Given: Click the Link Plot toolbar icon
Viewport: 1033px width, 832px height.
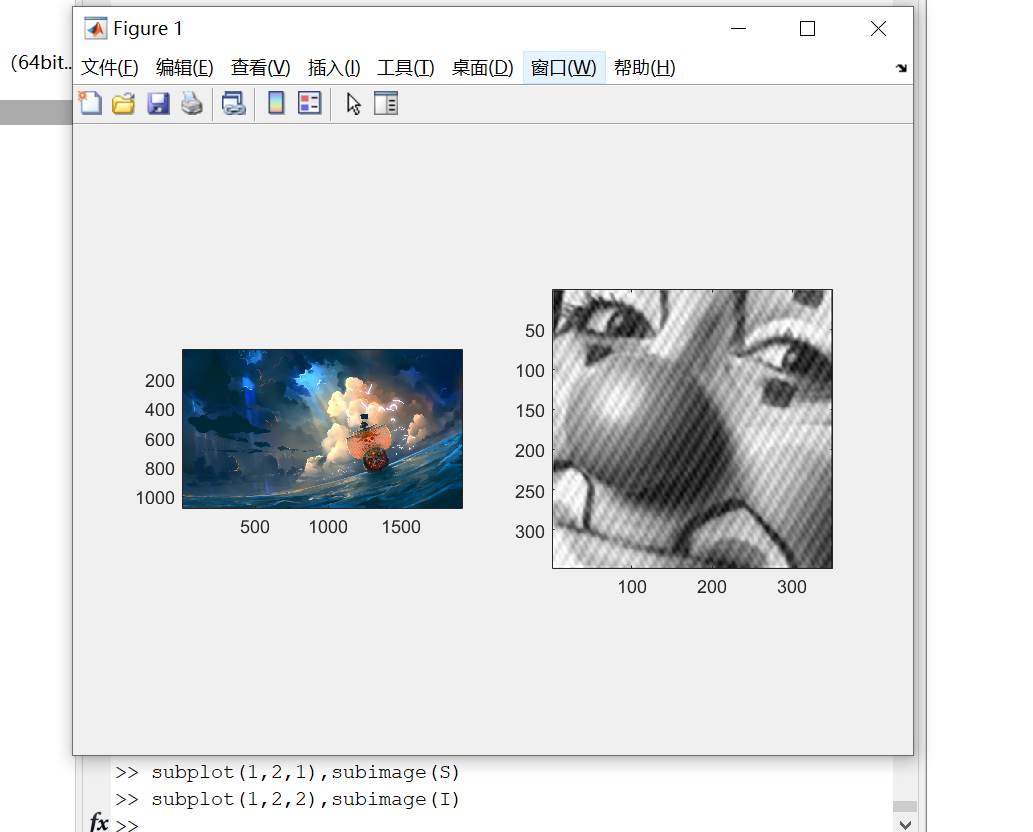Looking at the screenshot, I should click(233, 103).
